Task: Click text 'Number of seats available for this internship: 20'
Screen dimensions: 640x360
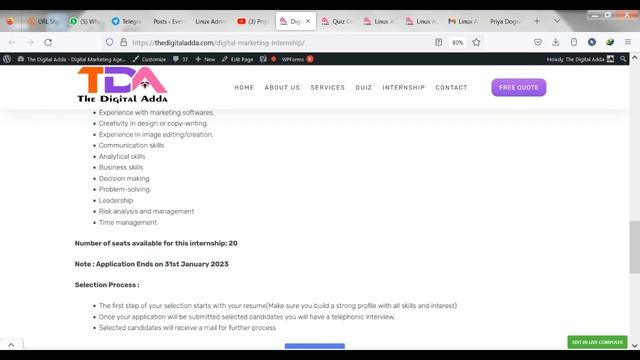Action: pos(156,243)
